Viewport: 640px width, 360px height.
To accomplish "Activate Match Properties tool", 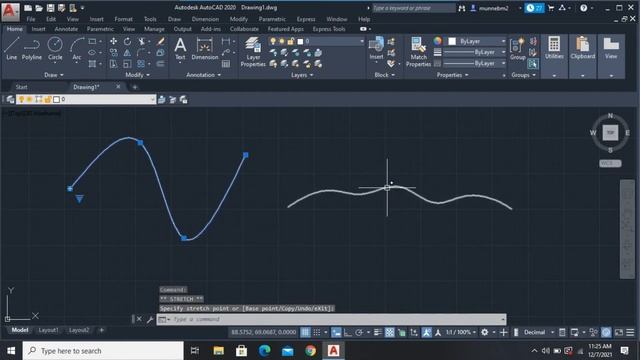I will [x=418, y=51].
